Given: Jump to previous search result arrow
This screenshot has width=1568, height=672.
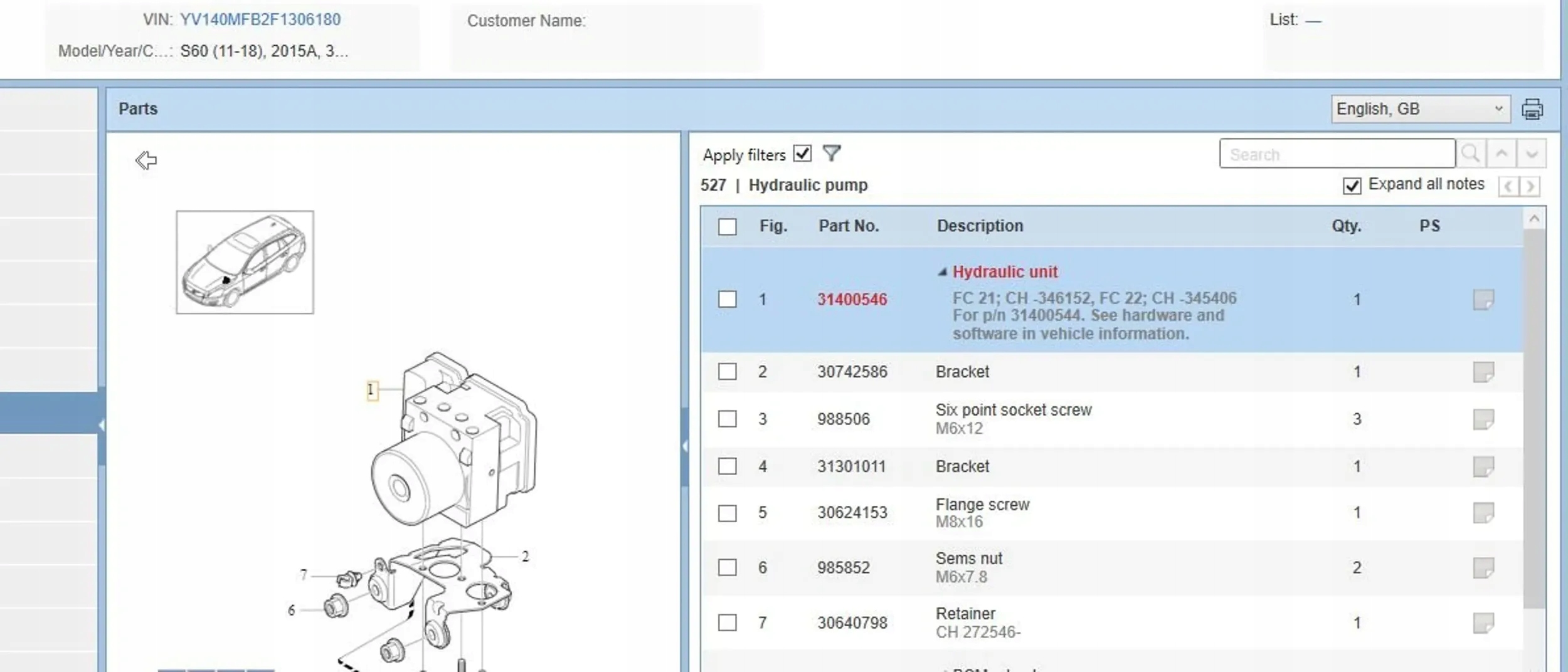Looking at the screenshot, I should coord(1501,154).
